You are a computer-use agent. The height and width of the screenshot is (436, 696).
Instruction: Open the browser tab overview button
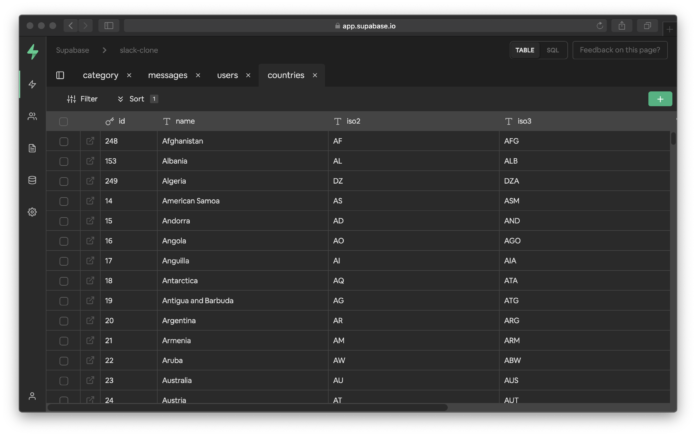[x=647, y=26]
